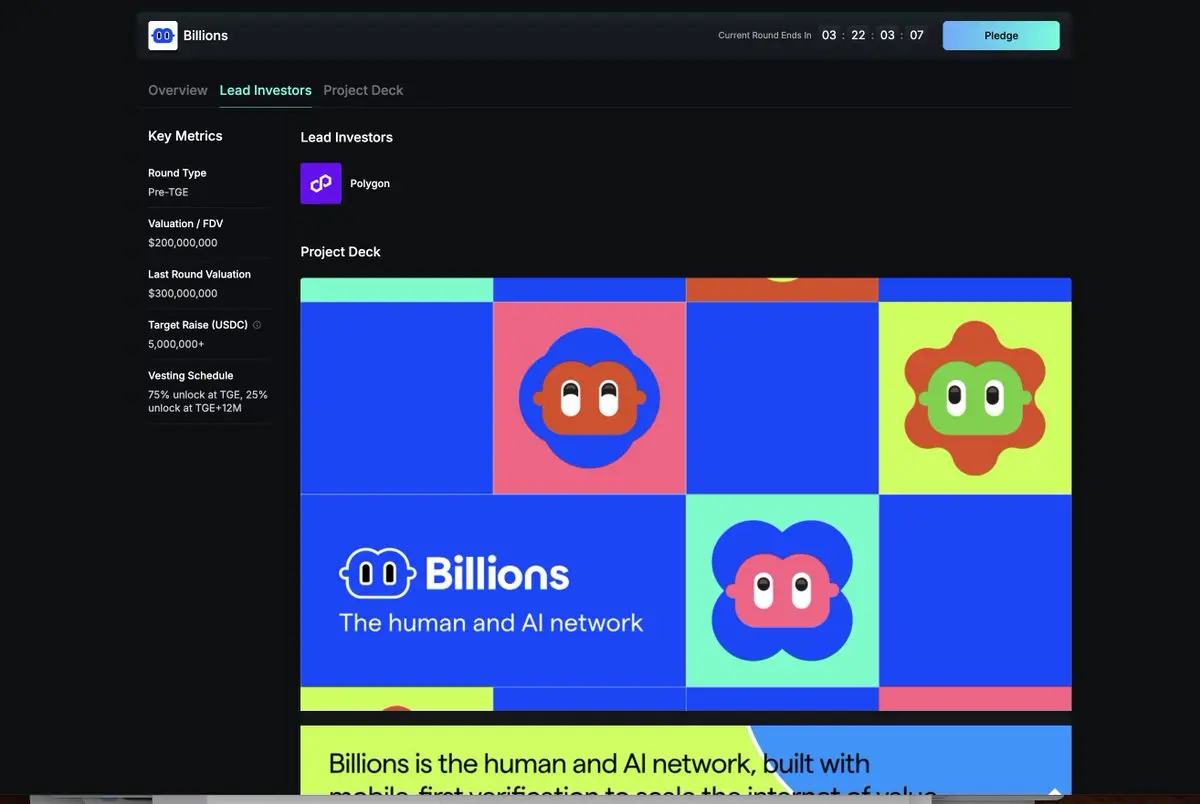Open the second deck slide about human and AI network
The image size is (1200, 804).
click(x=686, y=761)
